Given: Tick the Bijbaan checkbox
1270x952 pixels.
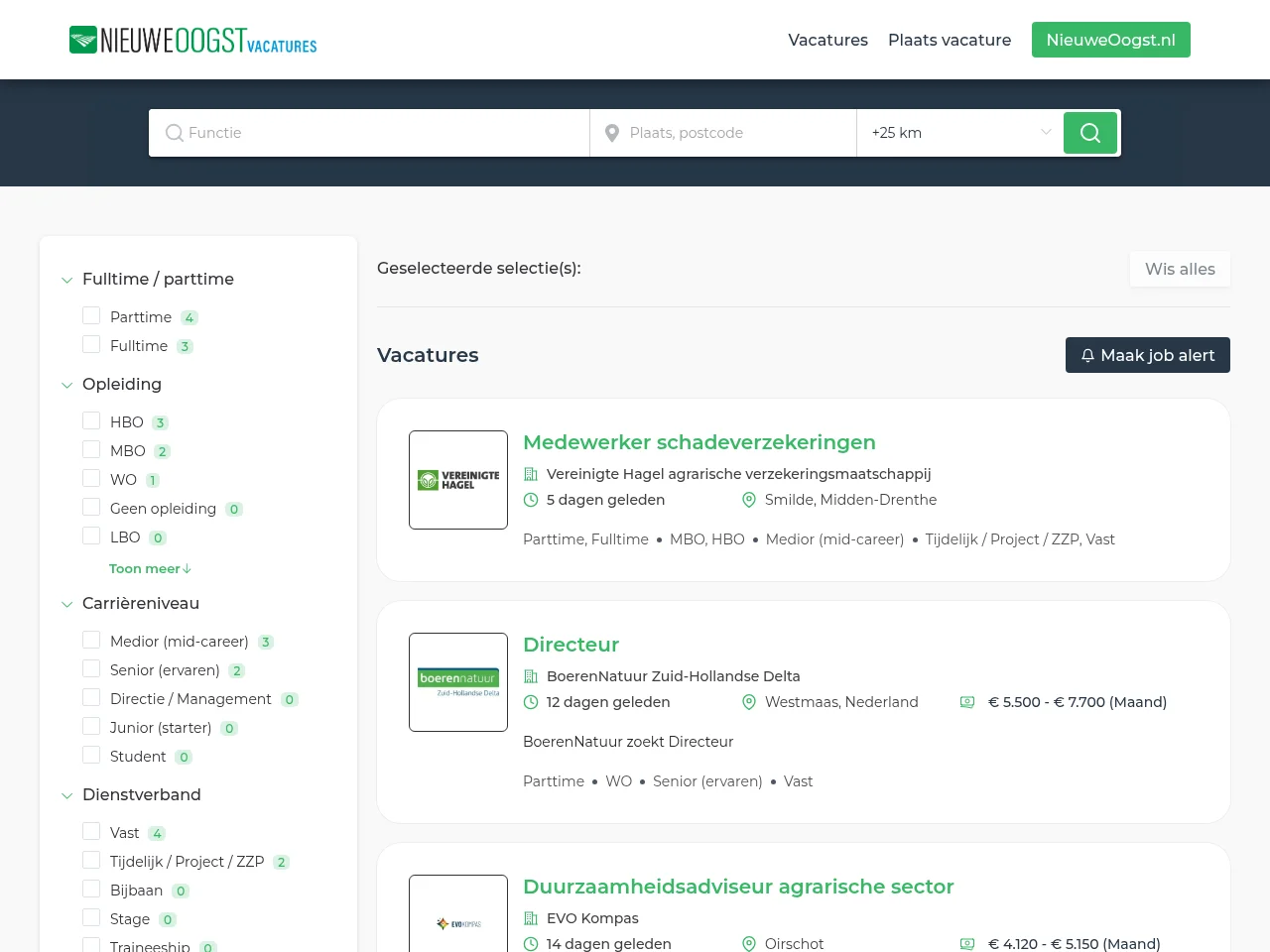Looking at the screenshot, I should 91,889.
